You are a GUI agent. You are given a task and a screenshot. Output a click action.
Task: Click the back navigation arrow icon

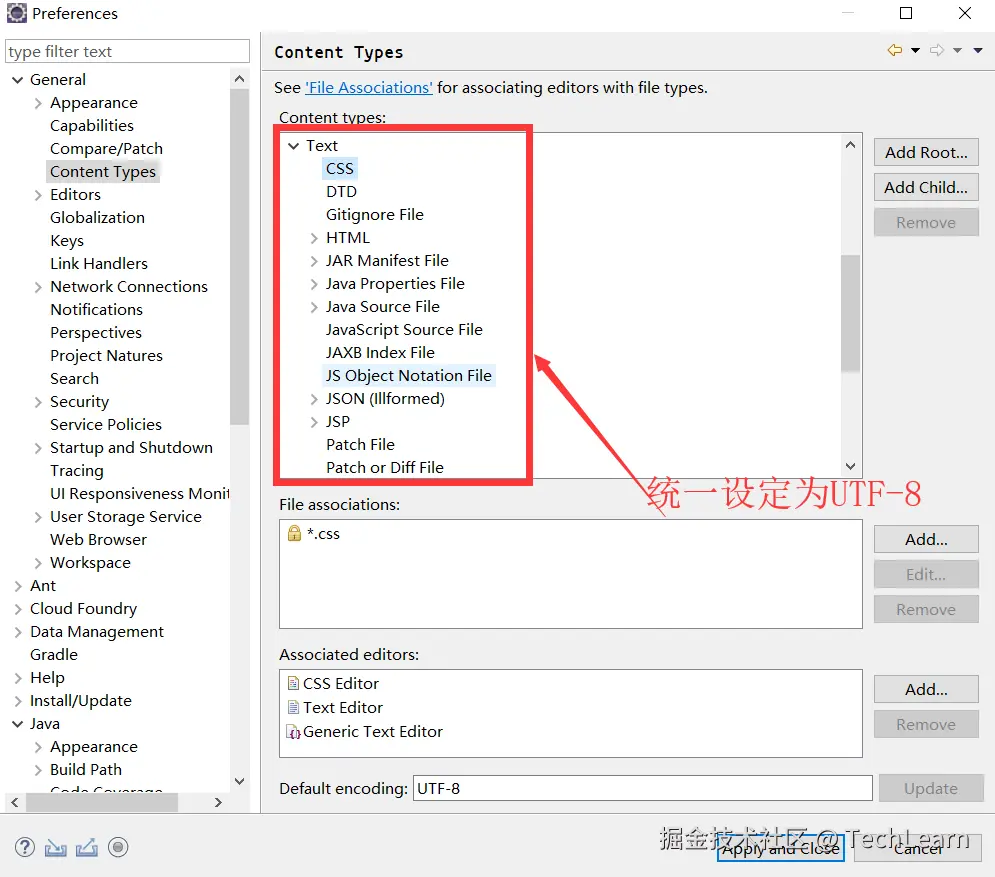[x=895, y=50]
